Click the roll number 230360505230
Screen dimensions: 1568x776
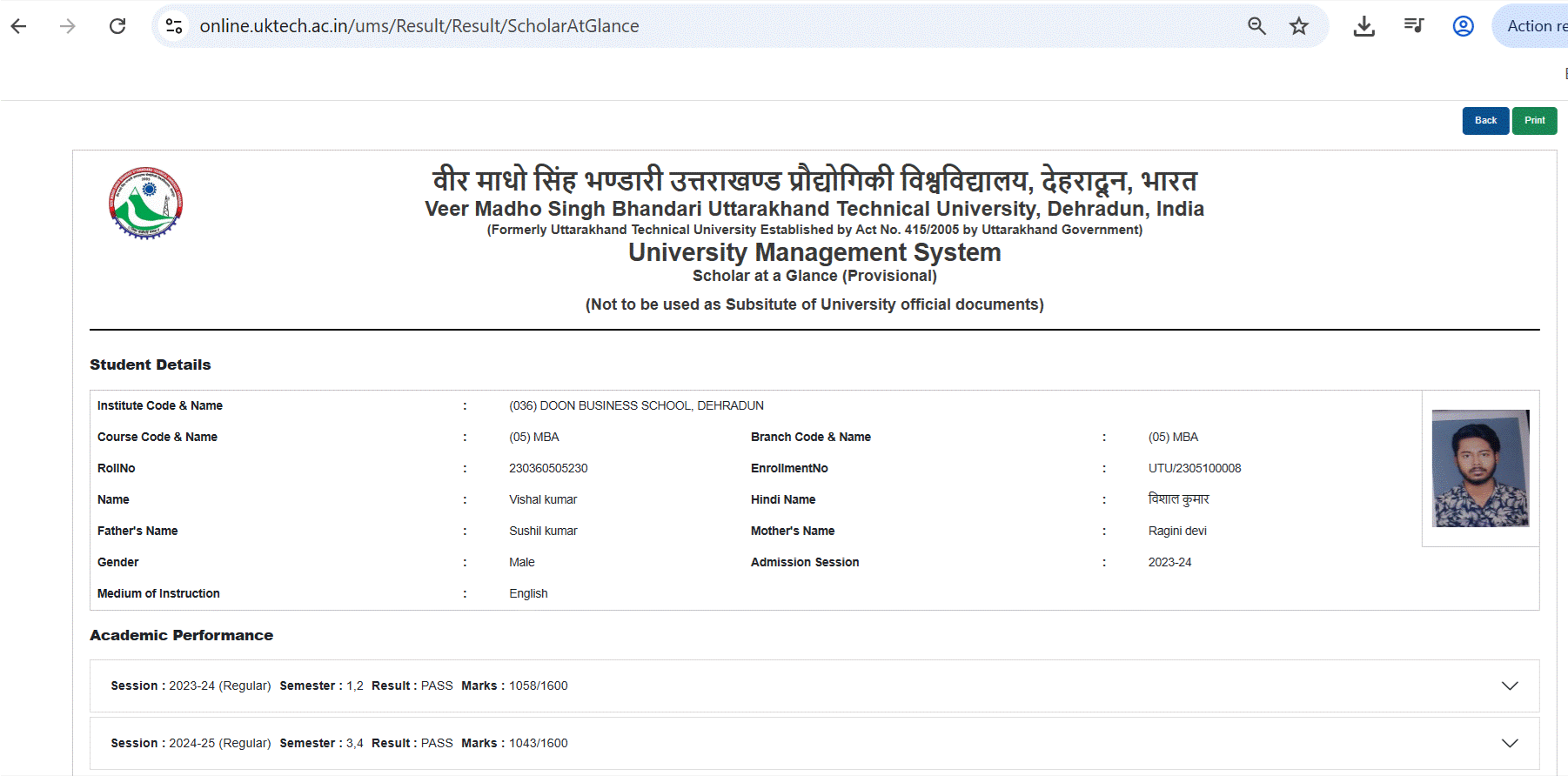[548, 469]
